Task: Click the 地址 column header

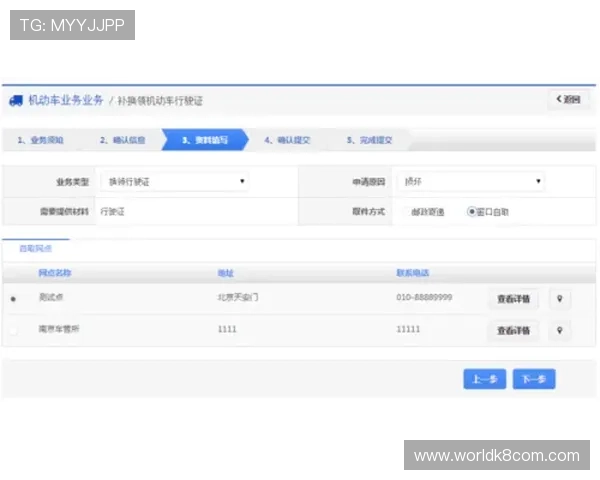Action: point(225,273)
